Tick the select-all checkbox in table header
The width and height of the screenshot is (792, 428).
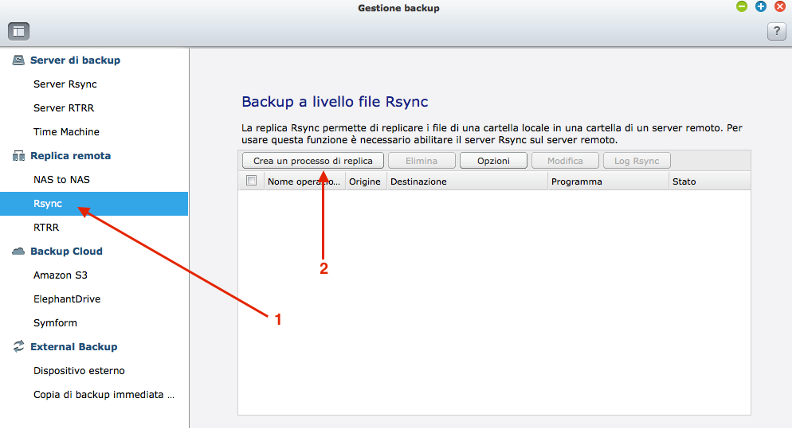(x=251, y=181)
